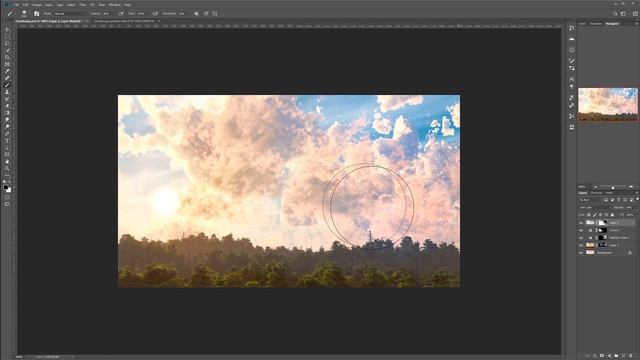Add layer style fx icon

pos(595,356)
